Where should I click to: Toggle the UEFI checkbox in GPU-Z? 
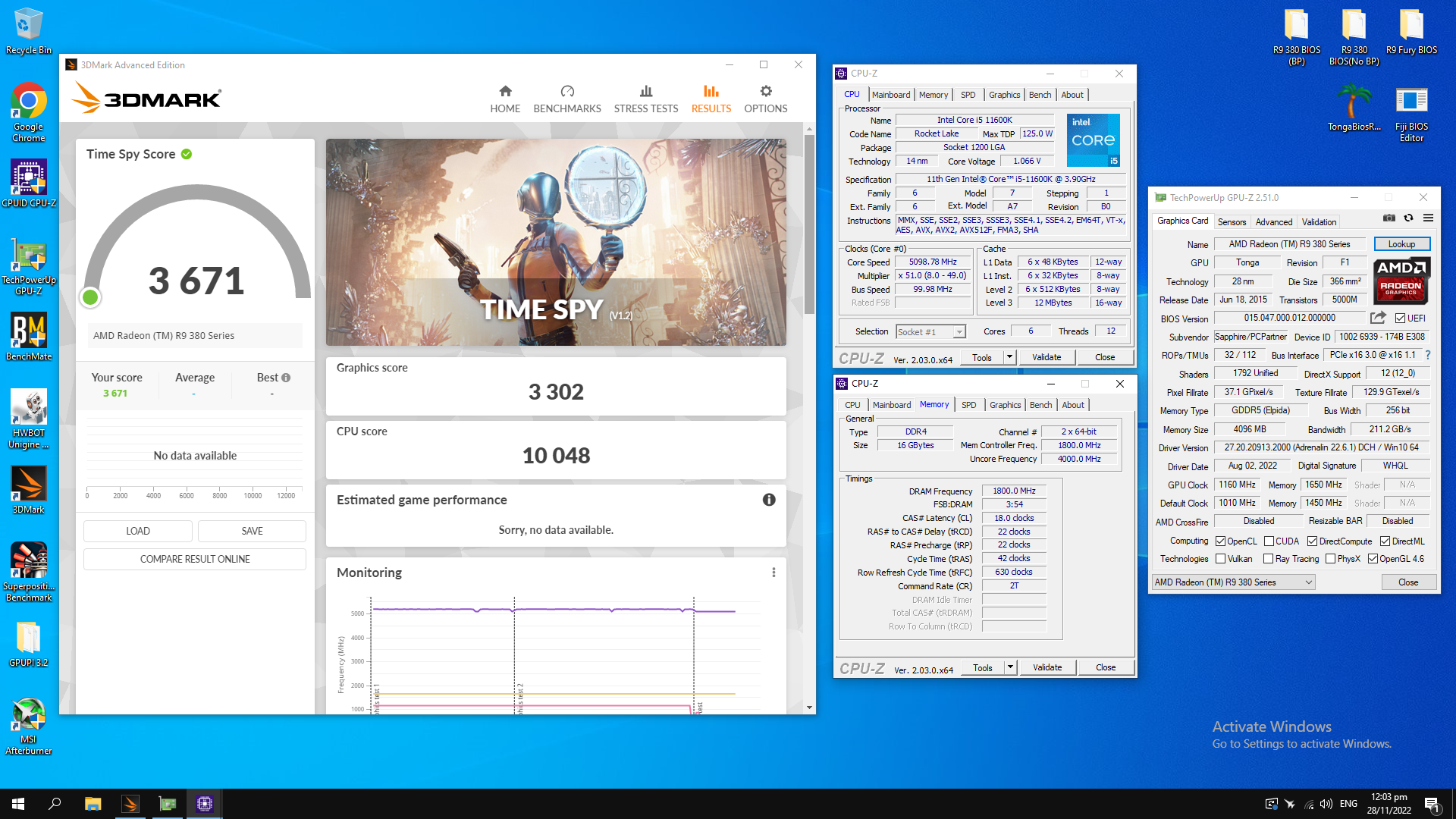tap(1400, 318)
